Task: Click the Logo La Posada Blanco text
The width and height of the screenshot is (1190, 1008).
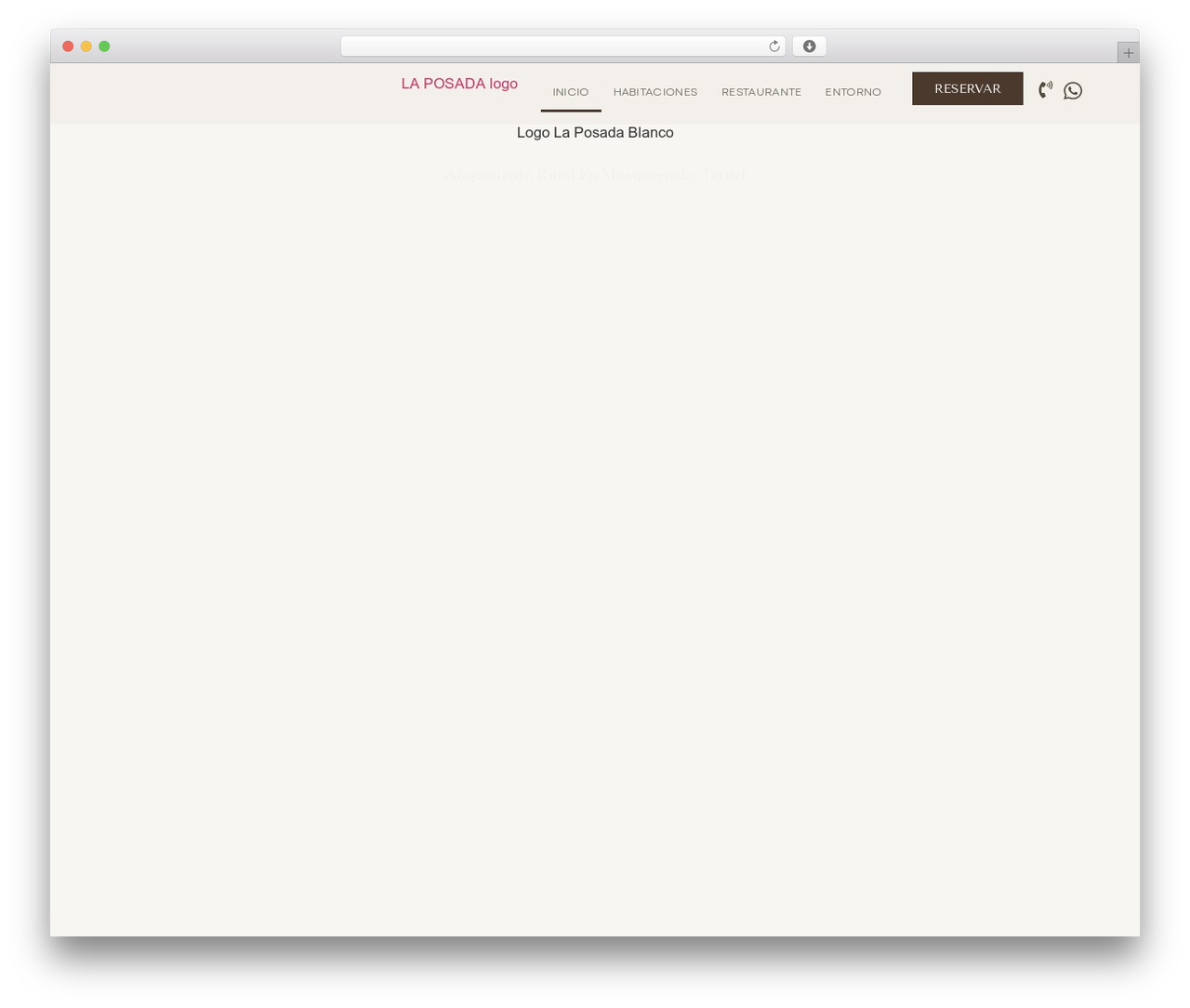Action: pyautogui.click(x=595, y=133)
